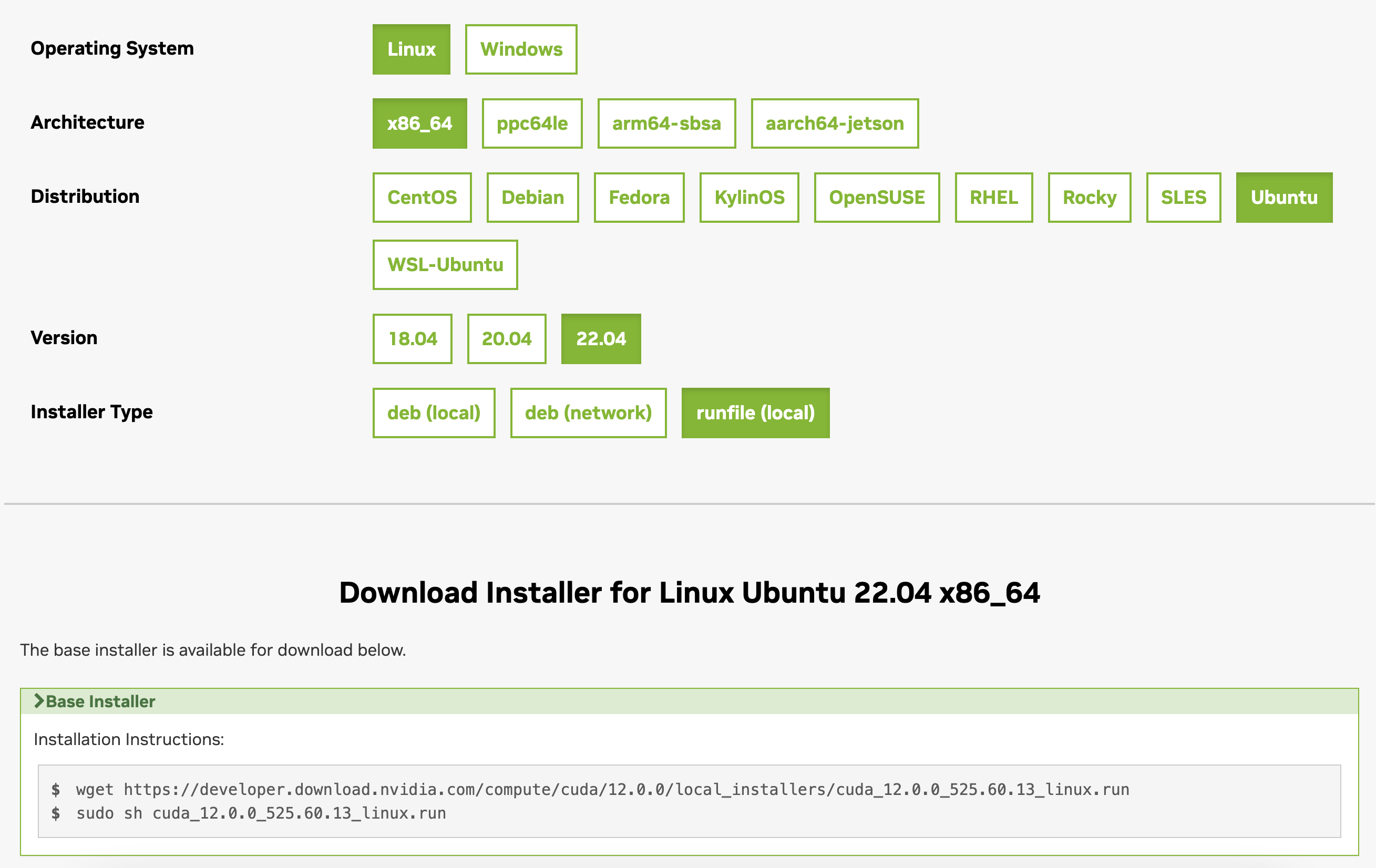Choose the deb (local) installer type
This screenshot has height=868, width=1376.
434,412
